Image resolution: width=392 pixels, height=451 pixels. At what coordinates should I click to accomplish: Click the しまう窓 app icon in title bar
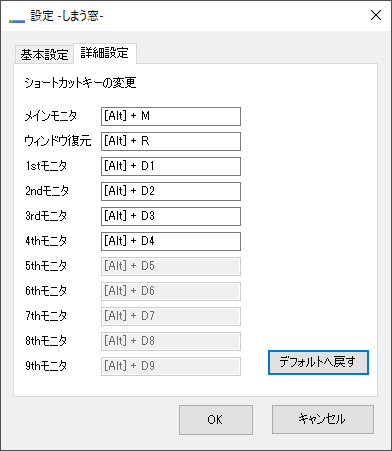point(17,21)
